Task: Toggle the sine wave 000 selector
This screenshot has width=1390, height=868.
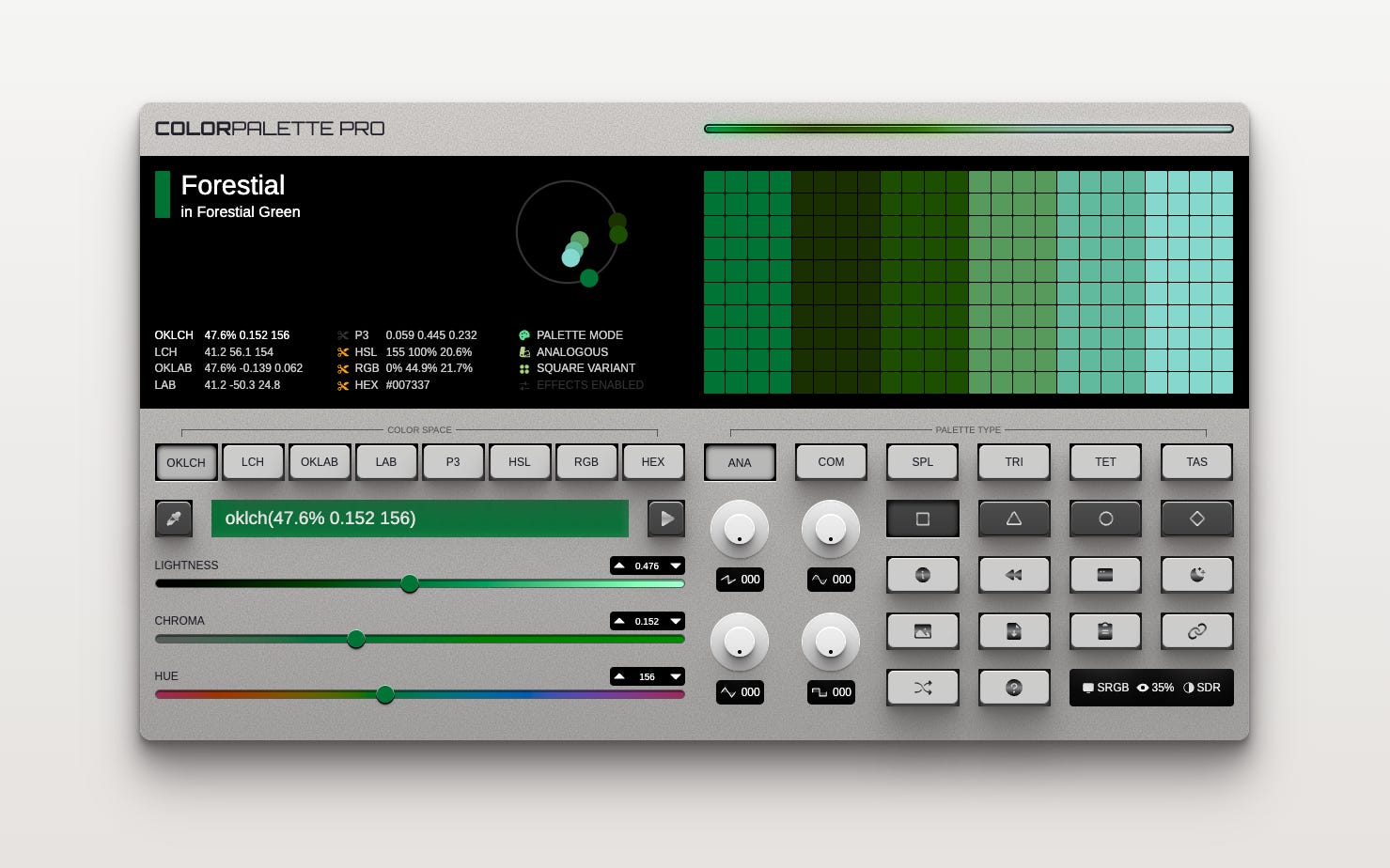Action: coord(831,580)
